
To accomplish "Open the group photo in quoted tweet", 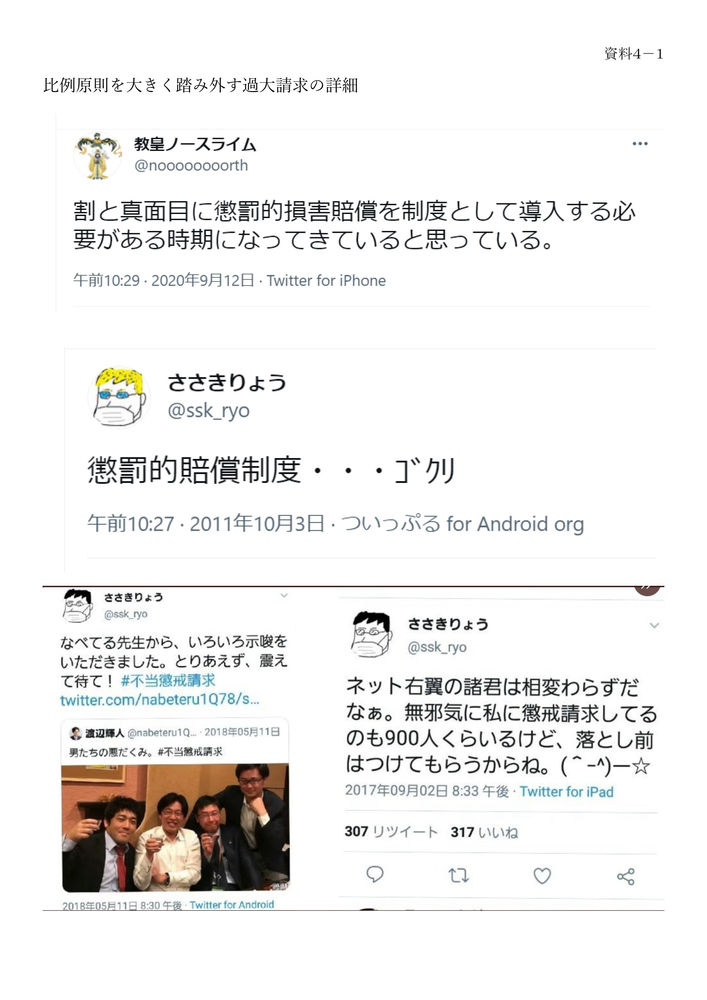I will click(175, 827).
